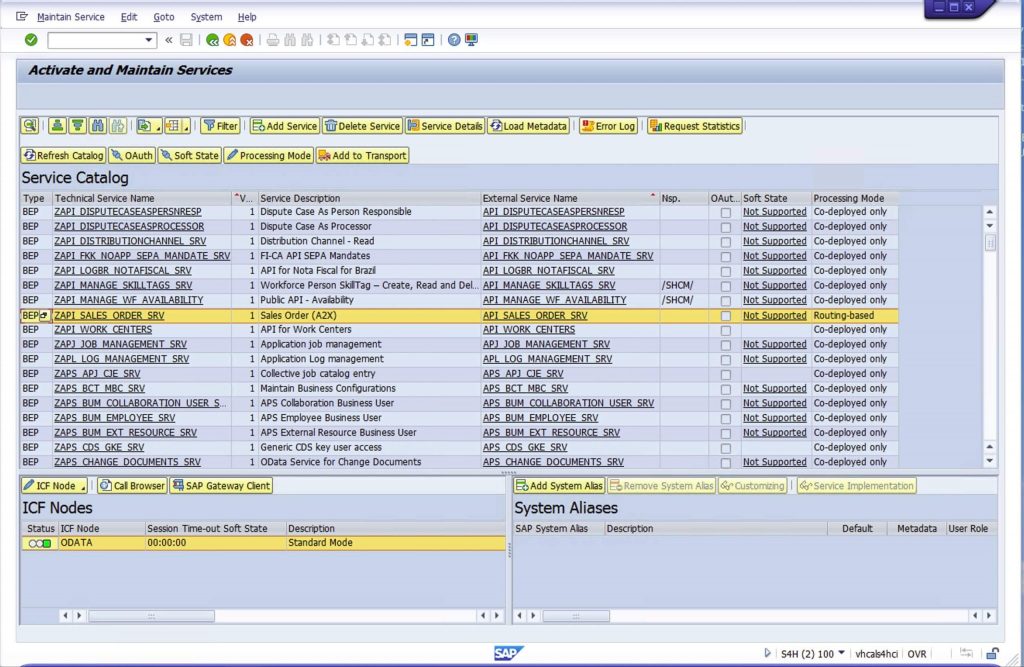The height and width of the screenshot is (667, 1024).
Task: Toggle the OAuth checkbox for ZAPI_SALES_ORDER_SRV
Action: pos(726,315)
